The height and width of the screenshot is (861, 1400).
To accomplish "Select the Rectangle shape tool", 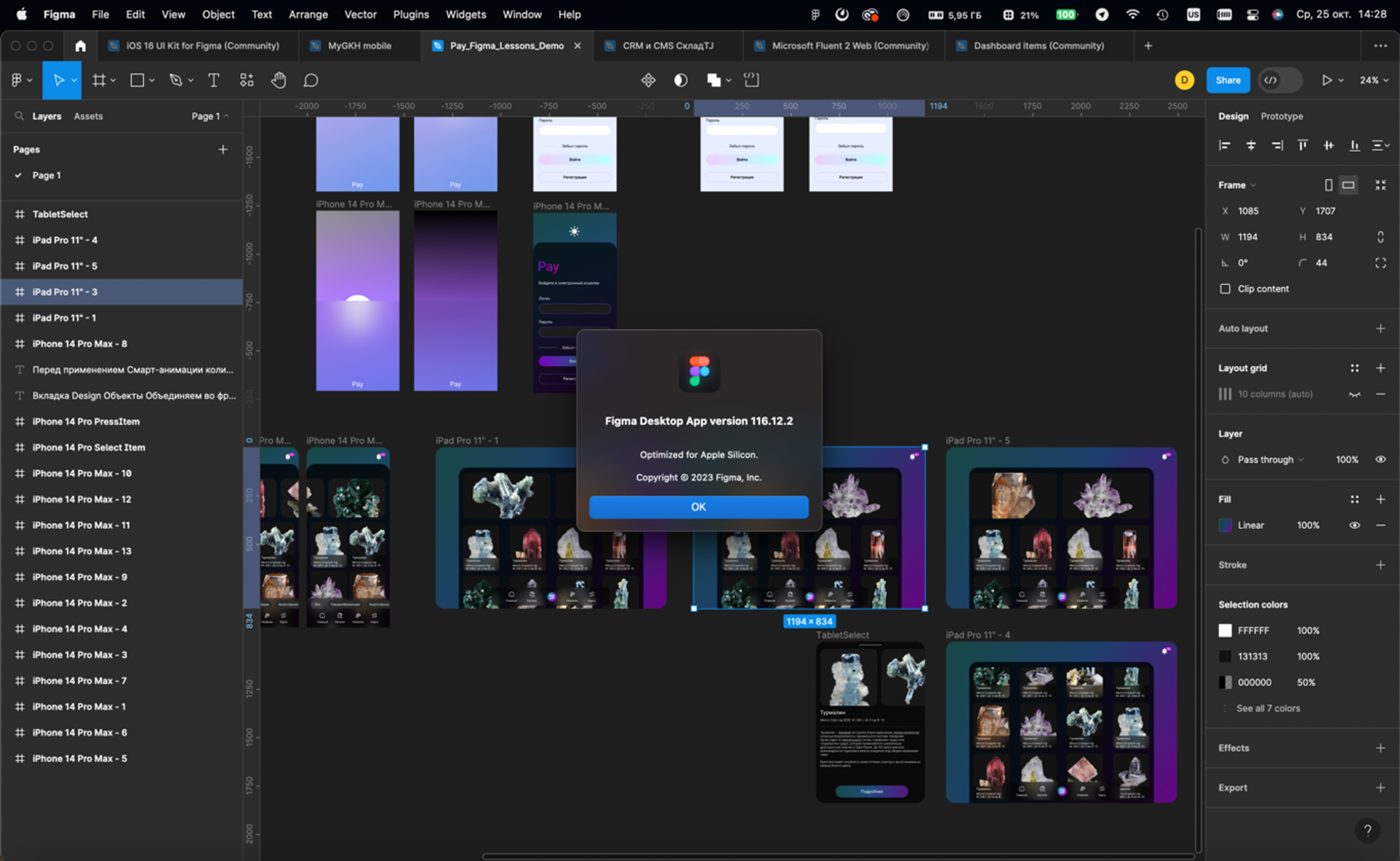I will [x=137, y=80].
